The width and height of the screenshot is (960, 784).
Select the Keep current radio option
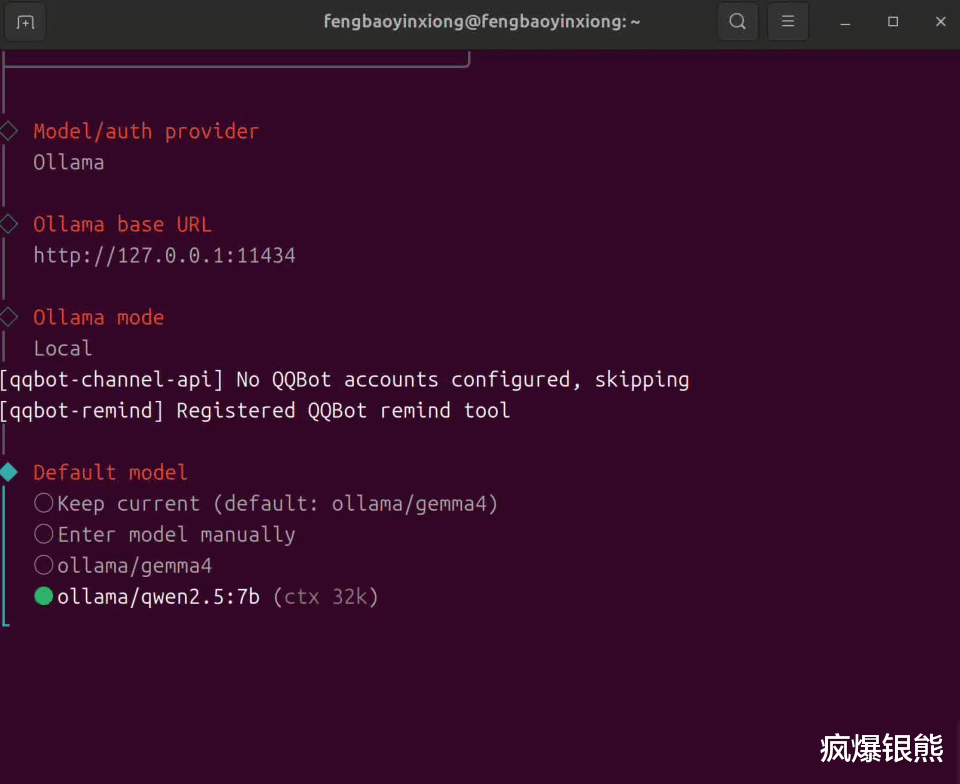44,503
